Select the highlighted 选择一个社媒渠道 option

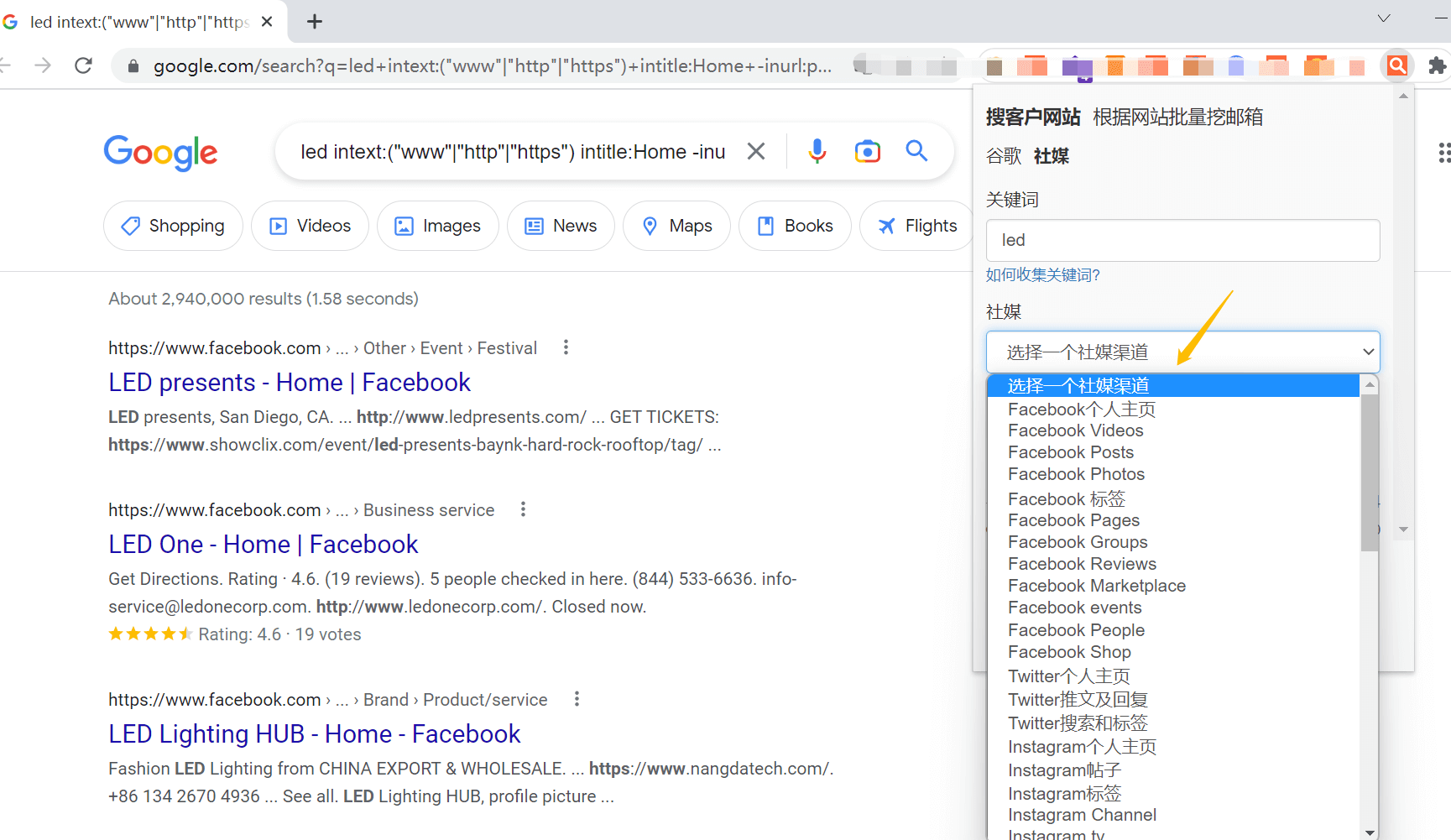[x=1173, y=386]
